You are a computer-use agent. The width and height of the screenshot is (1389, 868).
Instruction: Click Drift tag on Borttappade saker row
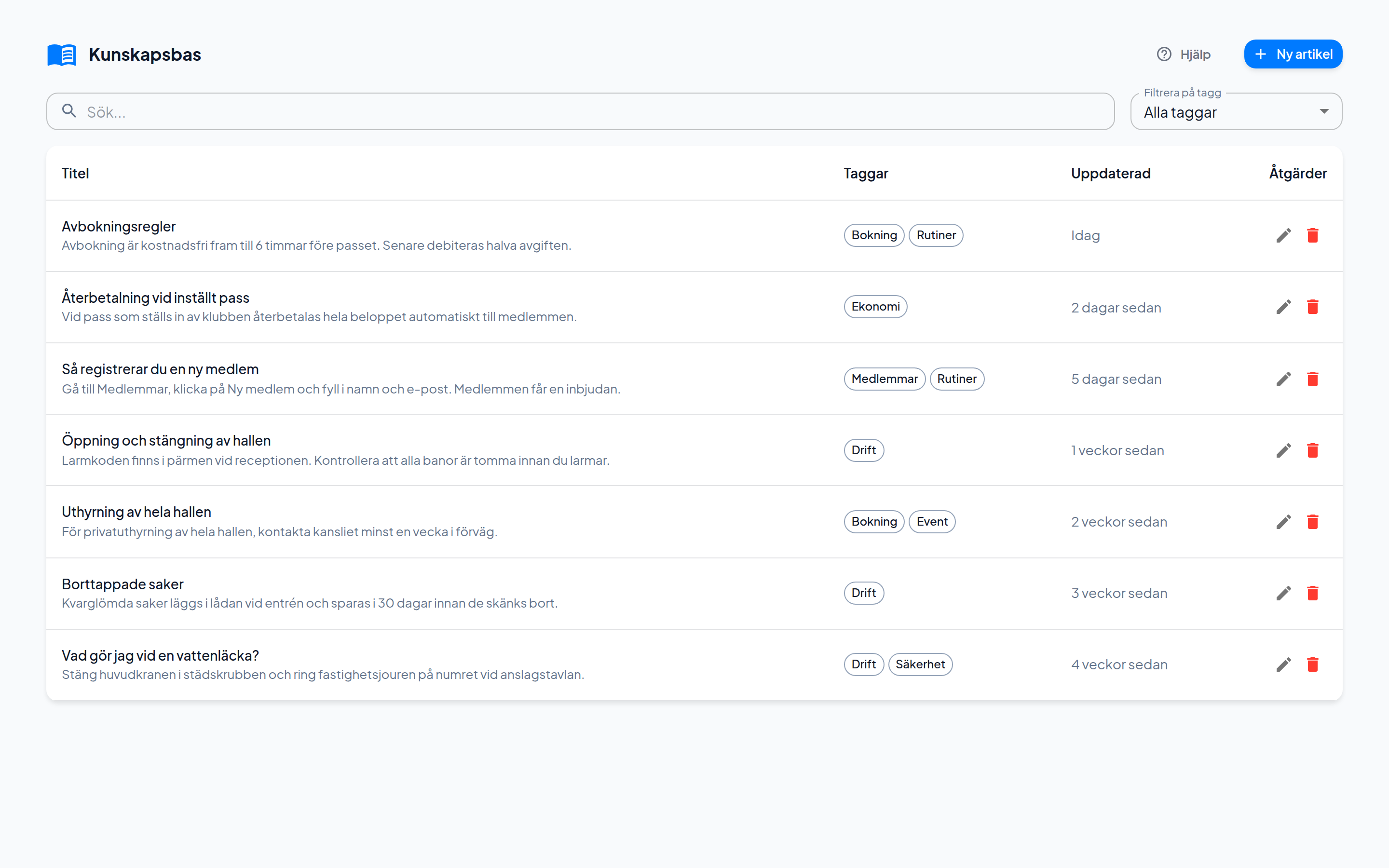tap(864, 593)
